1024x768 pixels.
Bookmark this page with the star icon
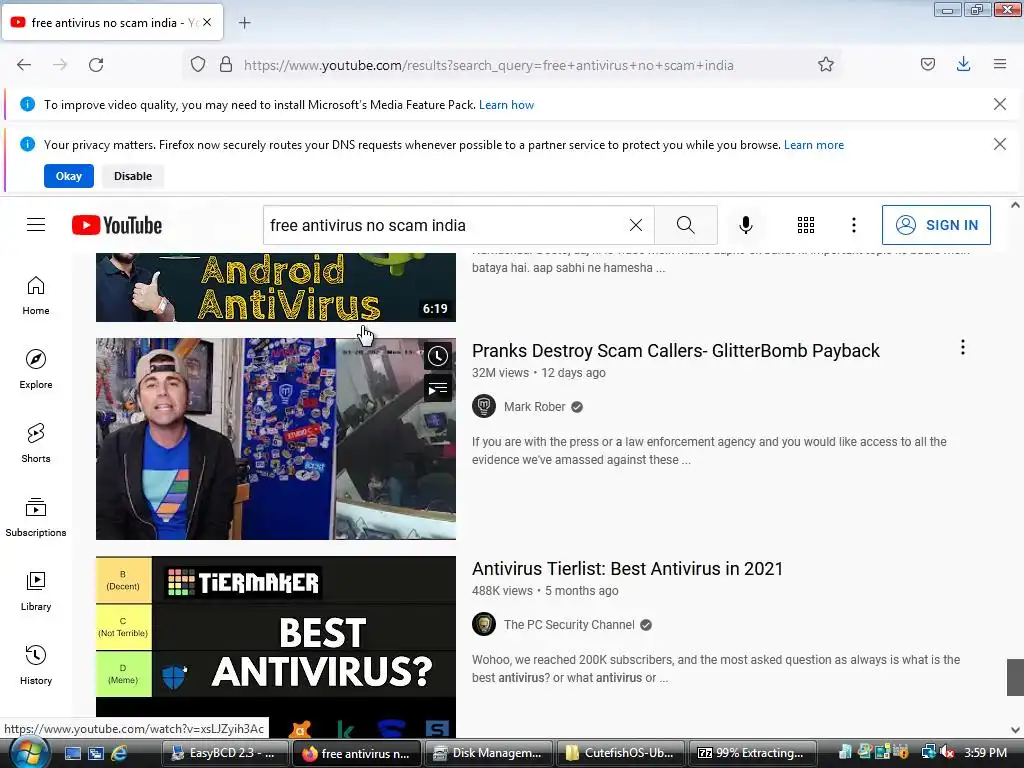(x=825, y=65)
